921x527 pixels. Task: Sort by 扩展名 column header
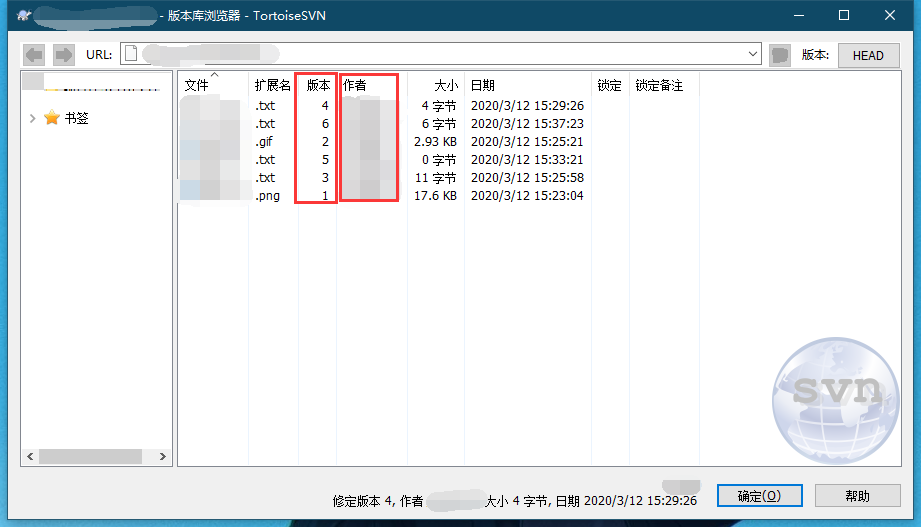(x=273, y=85)
